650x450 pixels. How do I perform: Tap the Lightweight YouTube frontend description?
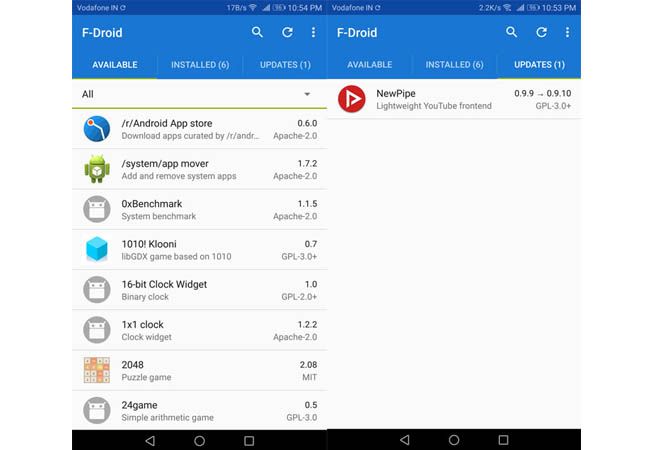(434, 106)
